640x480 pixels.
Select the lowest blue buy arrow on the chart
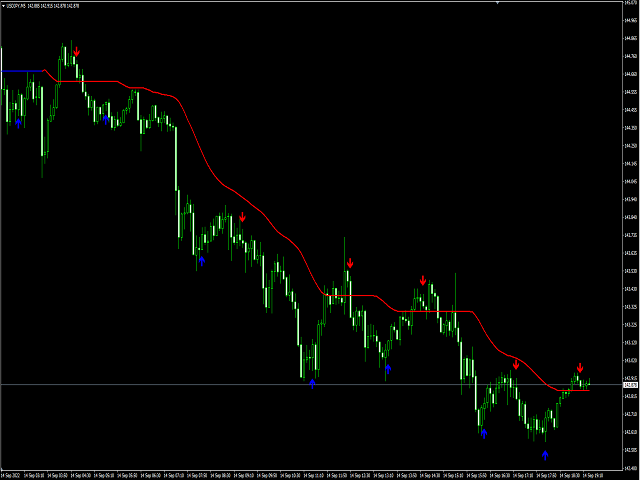tap(545, 454)
